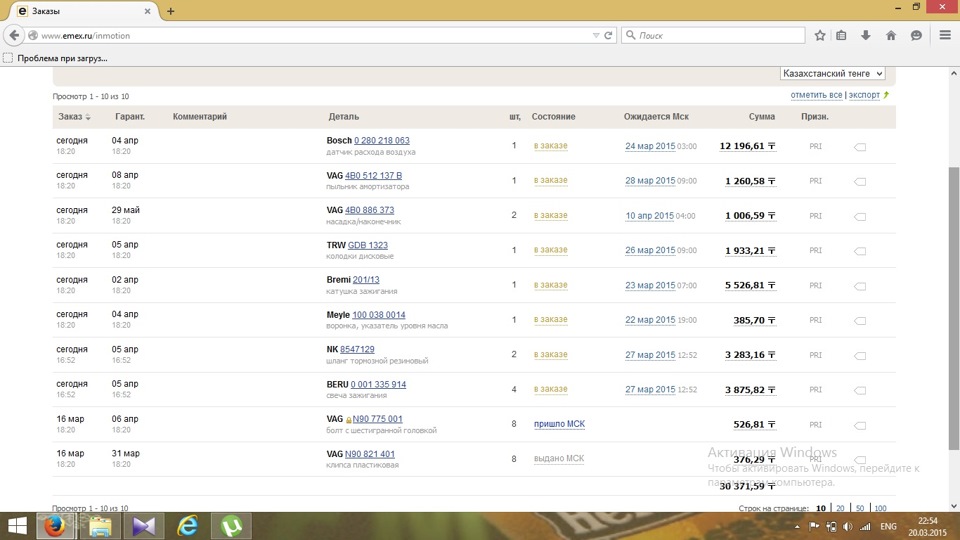Open Firefox from the taskbar

tap(54, 527)
